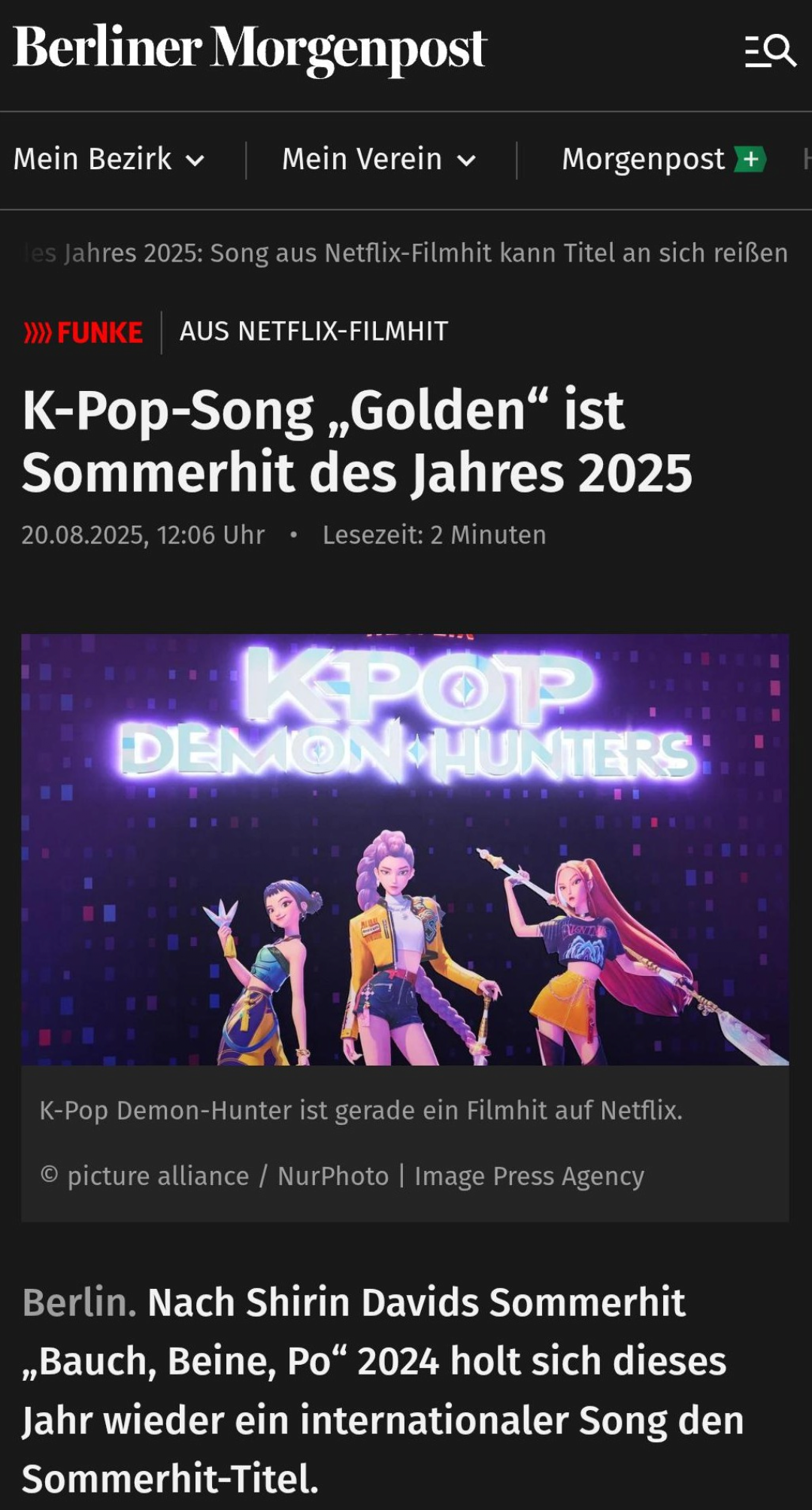Screen dimensions: 812x1510
Task: Tap the teaser paragraph about Shirin David
Action: click(x=383, y=1390)
